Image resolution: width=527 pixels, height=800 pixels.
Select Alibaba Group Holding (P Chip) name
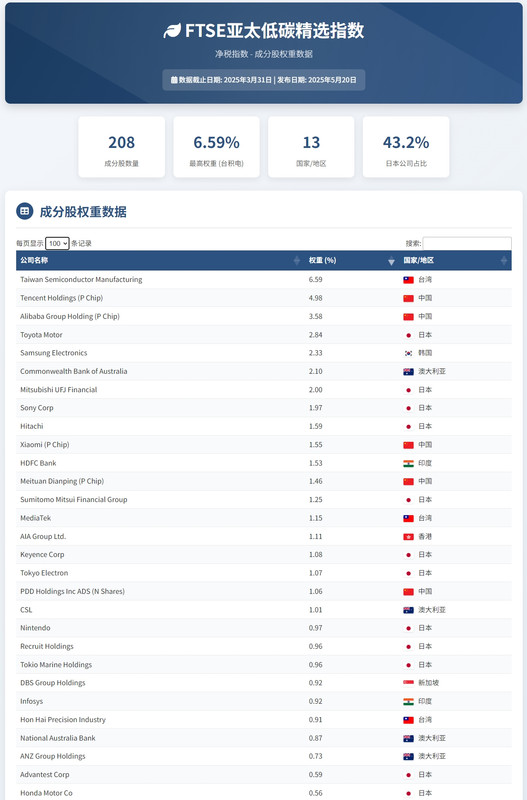tap(70, 316)
